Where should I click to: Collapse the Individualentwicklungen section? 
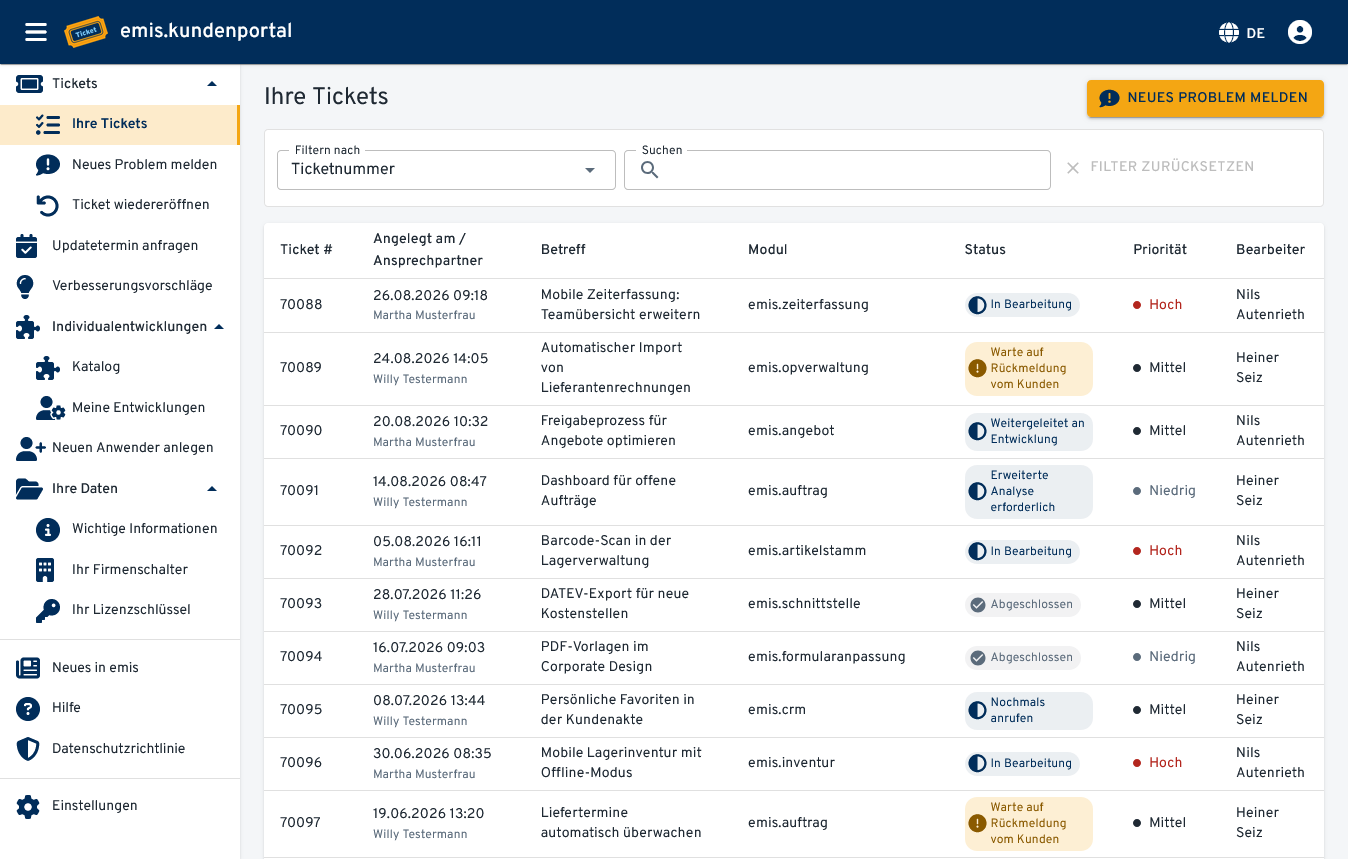(219, 327)
